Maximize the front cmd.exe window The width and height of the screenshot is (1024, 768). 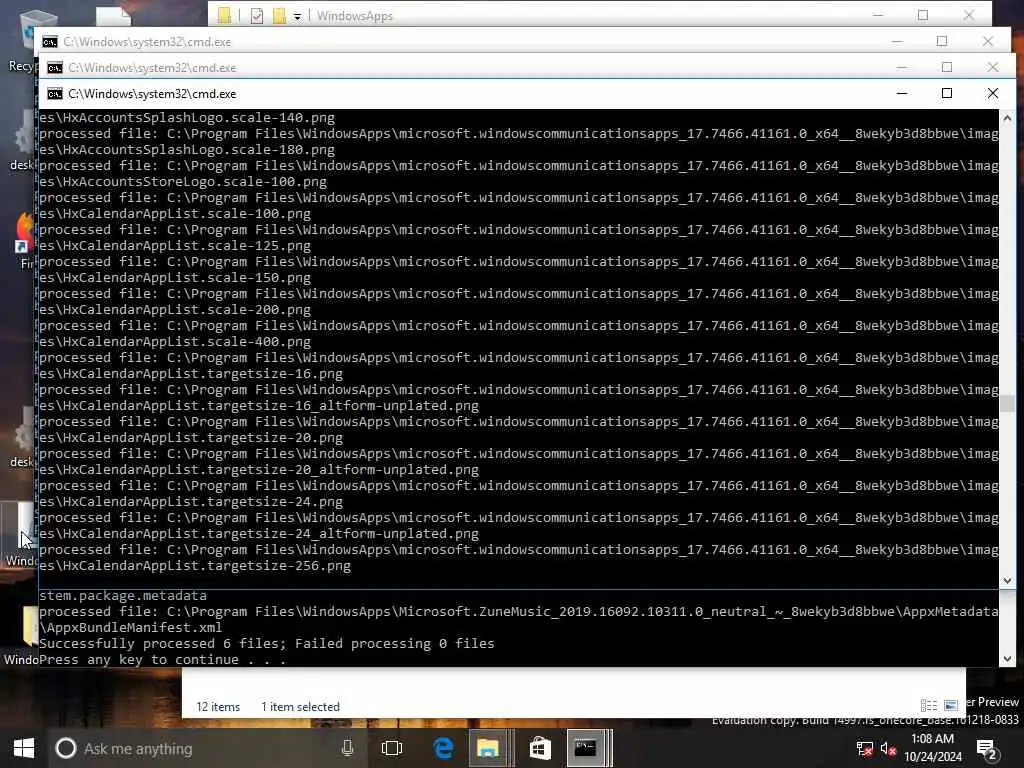(x=947, y=93)
